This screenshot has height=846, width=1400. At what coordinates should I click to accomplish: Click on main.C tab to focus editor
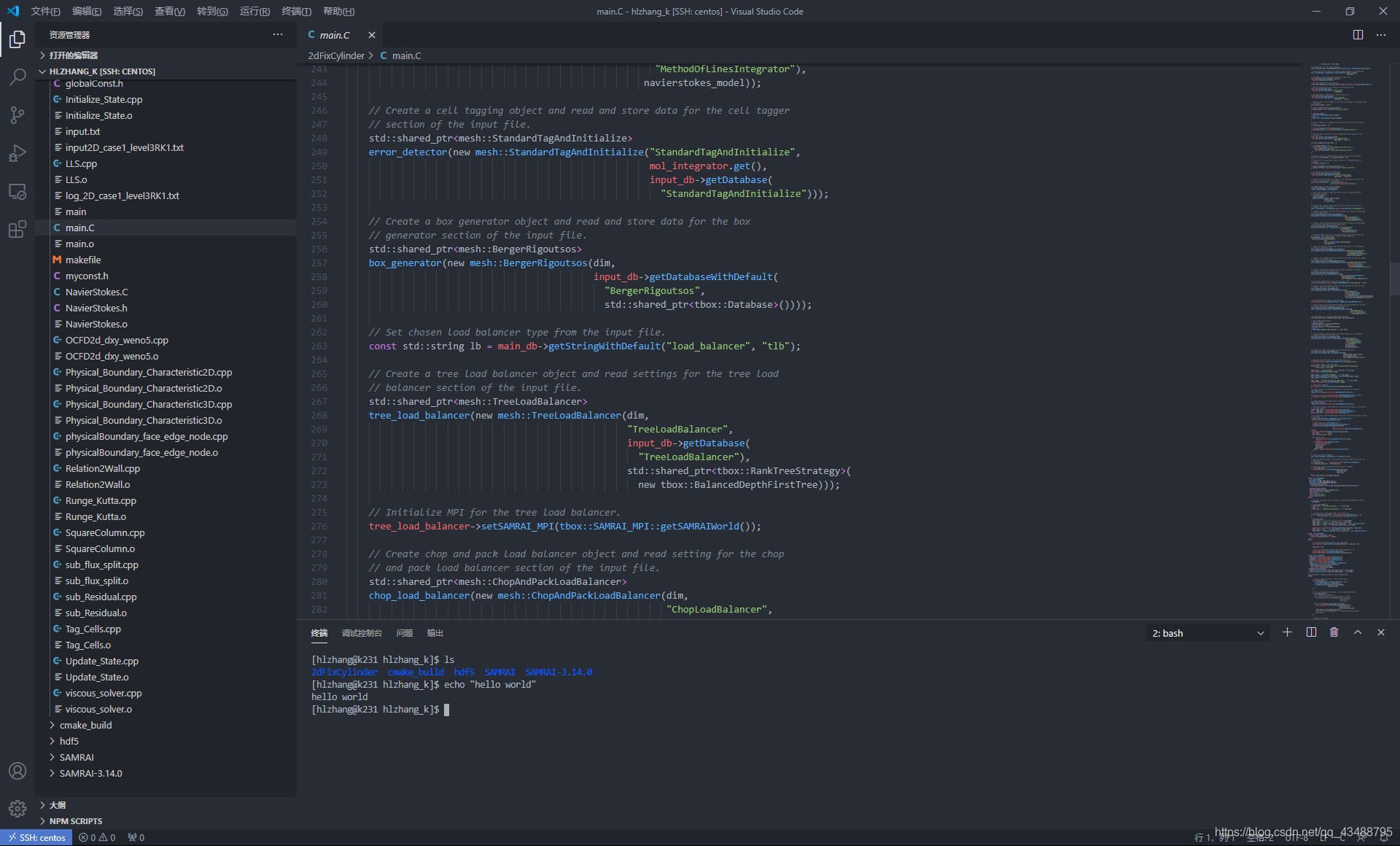click(x=336, y=34)
